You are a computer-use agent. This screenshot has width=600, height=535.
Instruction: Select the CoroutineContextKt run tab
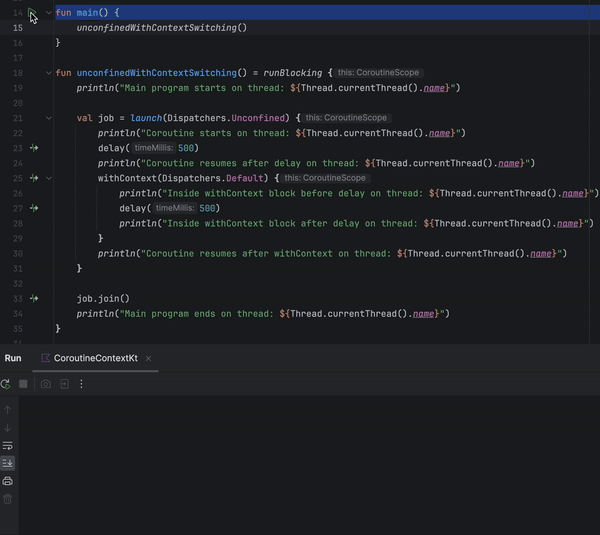click(94, 358)
